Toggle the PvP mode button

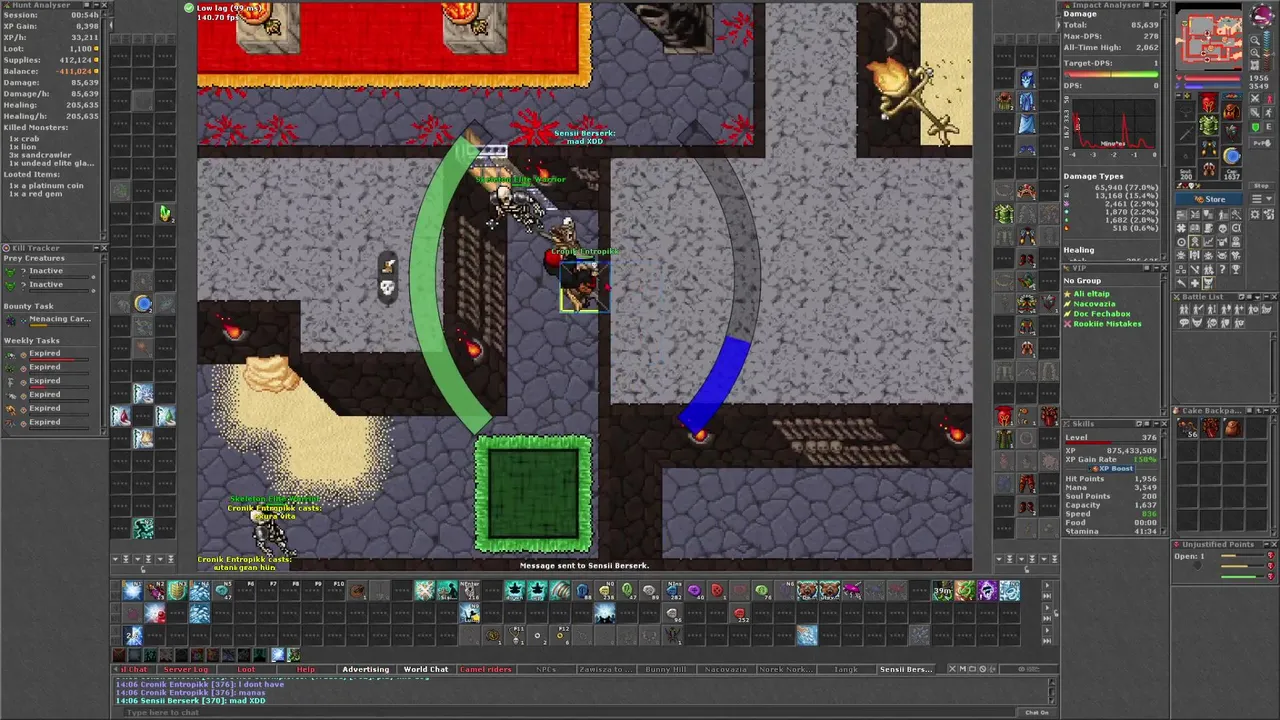[1262, 143]
